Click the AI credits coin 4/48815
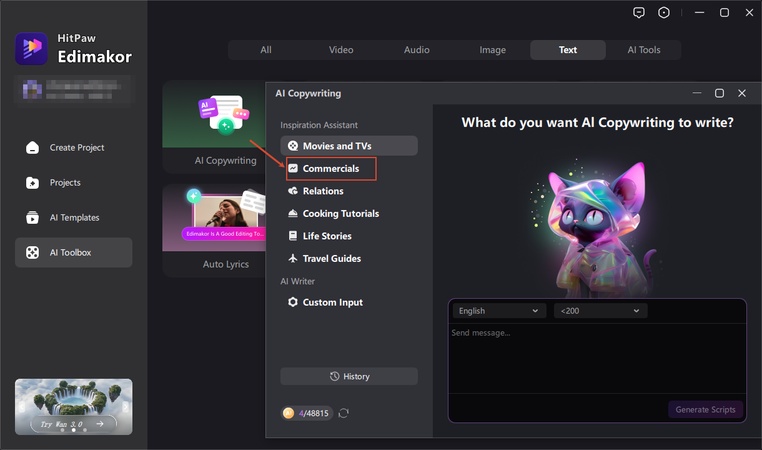 pos(307,413)
